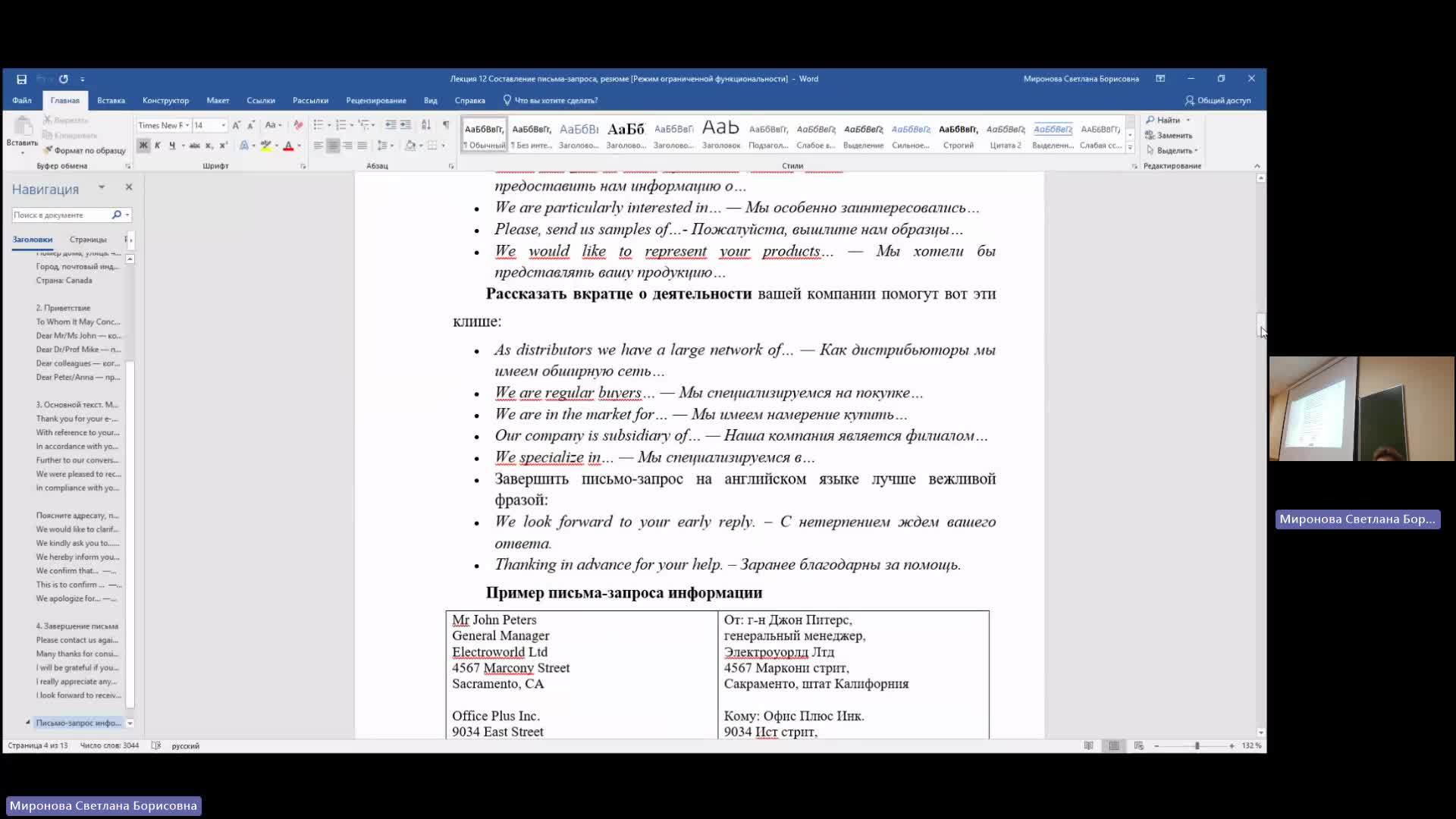Open the Quick Access Toolbar customize arrow
This screenshot has width=1456, height=819.
(83, 79)
